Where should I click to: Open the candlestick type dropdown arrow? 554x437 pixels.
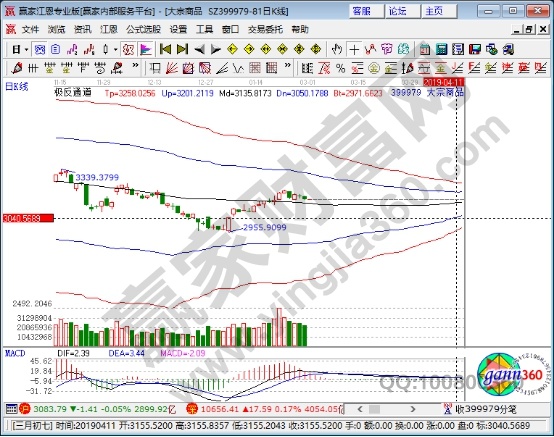pos(115,49)
